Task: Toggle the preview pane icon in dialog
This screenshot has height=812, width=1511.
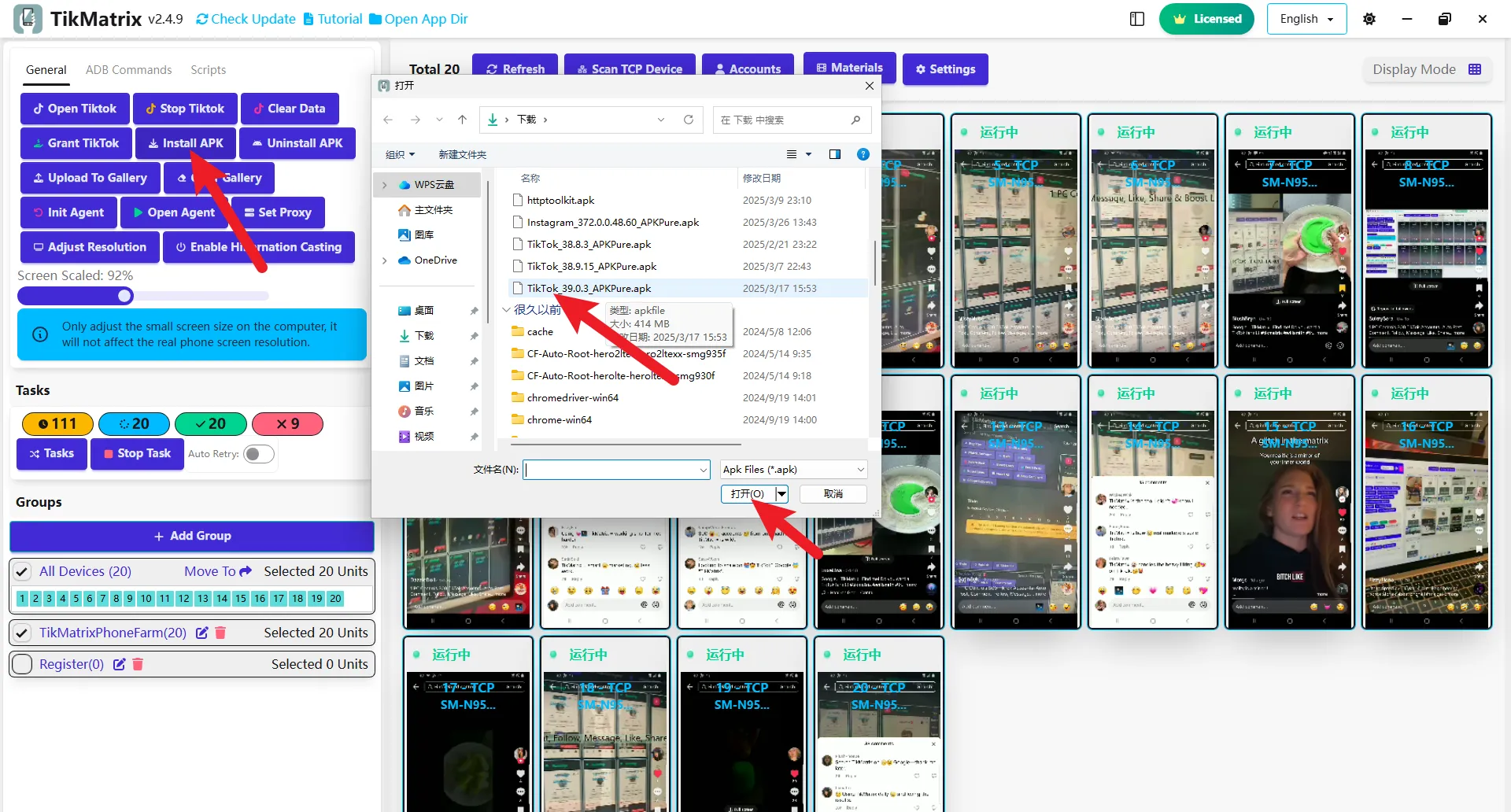Action: (835, 154)
